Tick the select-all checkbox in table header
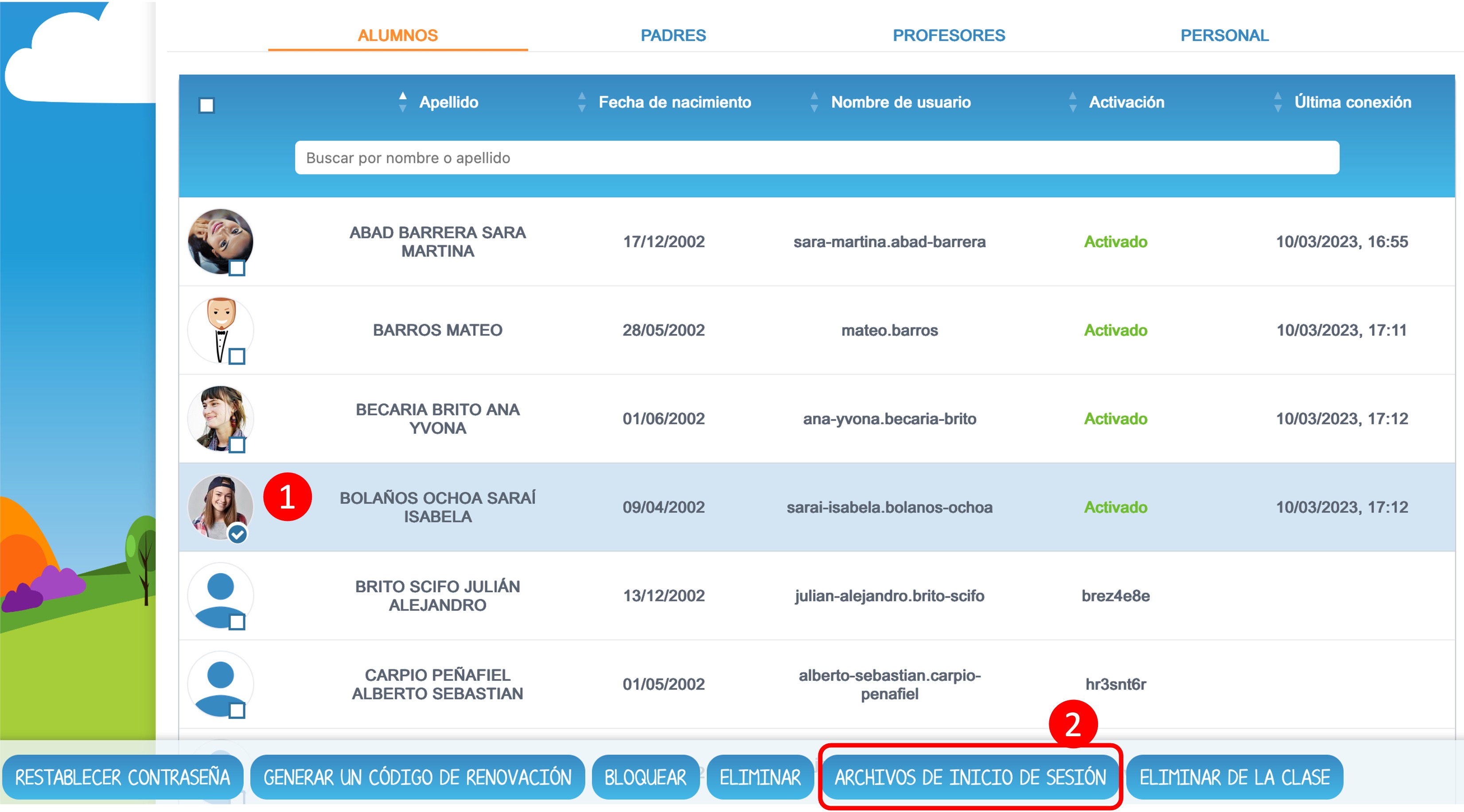Viewport: 1464px width, 812px height. point(206,105)
